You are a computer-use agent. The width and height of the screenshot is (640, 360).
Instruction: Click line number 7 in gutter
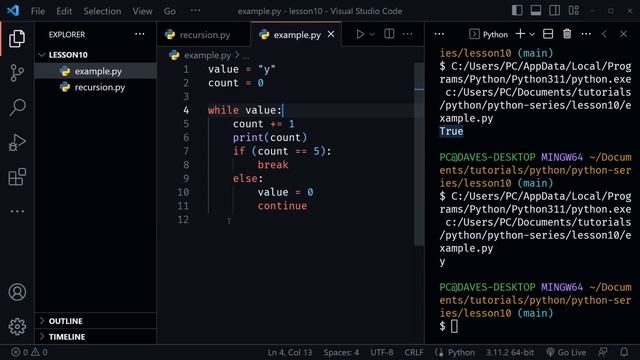coord(186,151)
